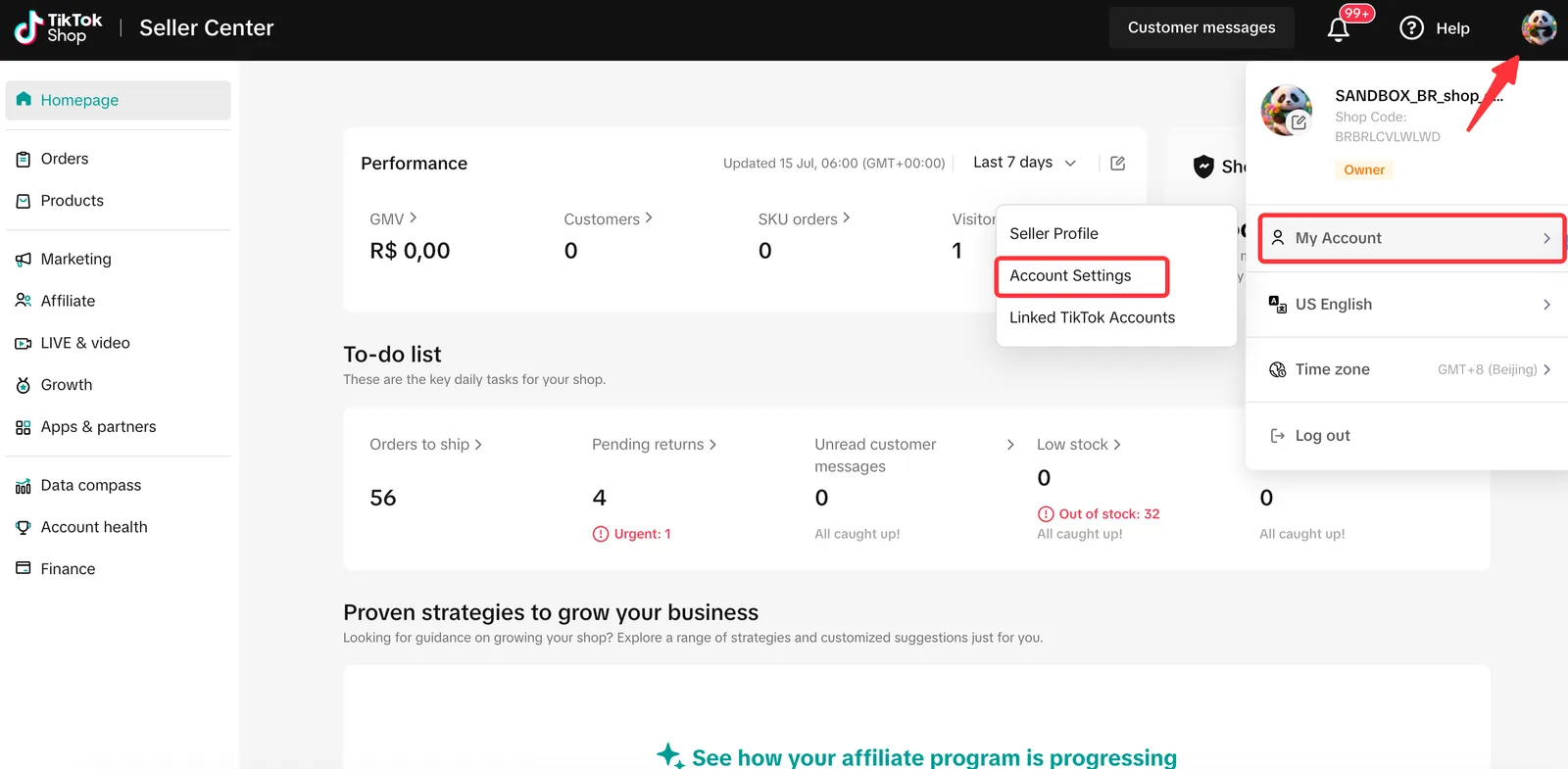Click the Homepage house icon
1568x769 pixels.
(24, 99)
